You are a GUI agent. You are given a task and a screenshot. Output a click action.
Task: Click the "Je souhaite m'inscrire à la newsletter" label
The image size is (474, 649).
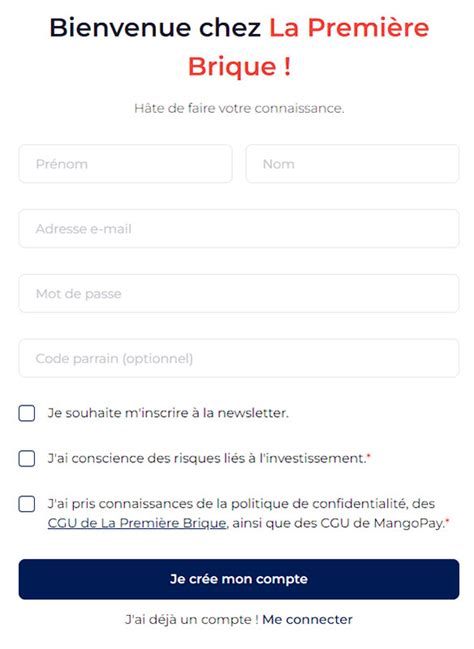coord(168,413)
